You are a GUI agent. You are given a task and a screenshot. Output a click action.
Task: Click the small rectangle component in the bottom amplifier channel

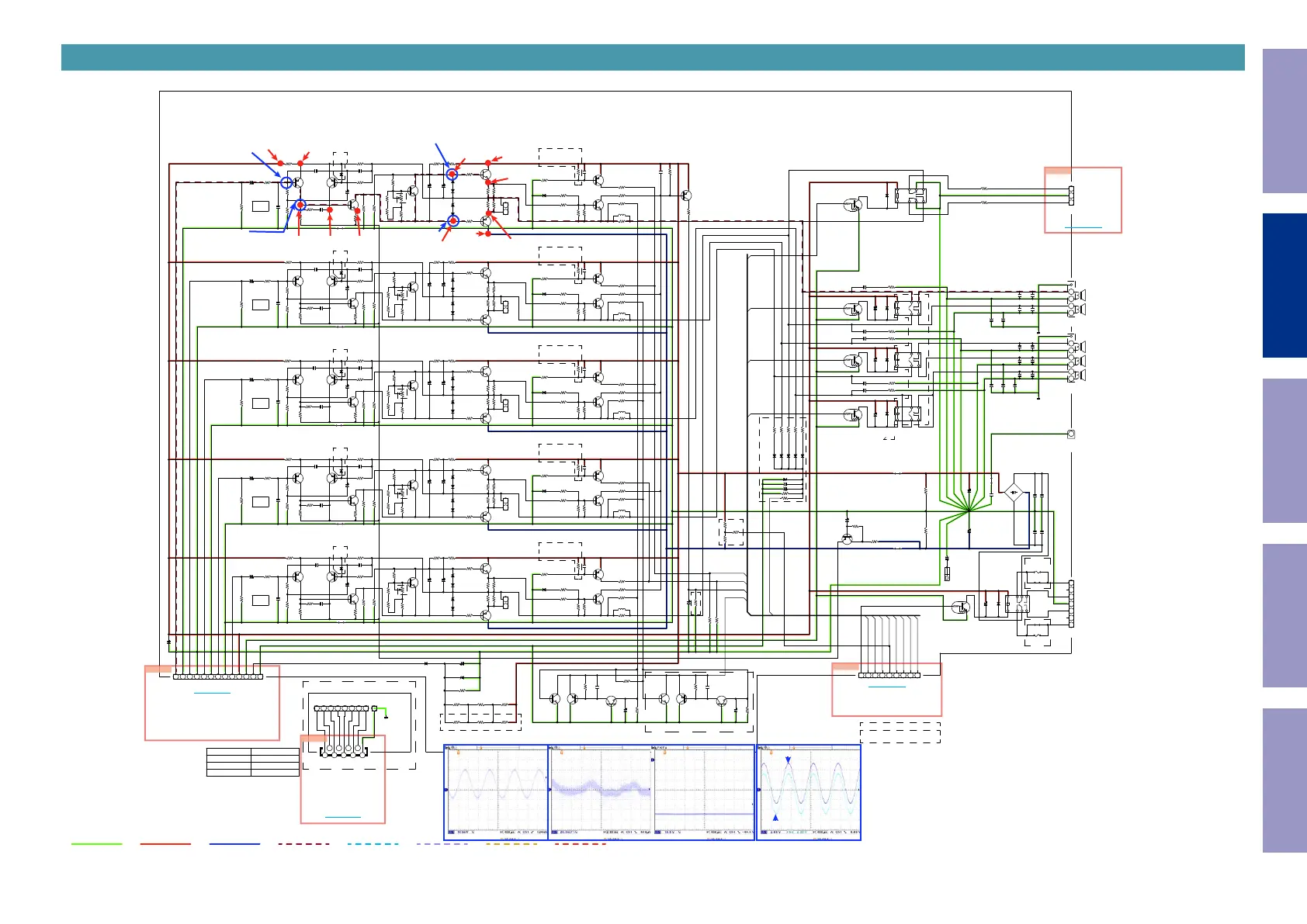pyautogui.click(x=261, y=600)
